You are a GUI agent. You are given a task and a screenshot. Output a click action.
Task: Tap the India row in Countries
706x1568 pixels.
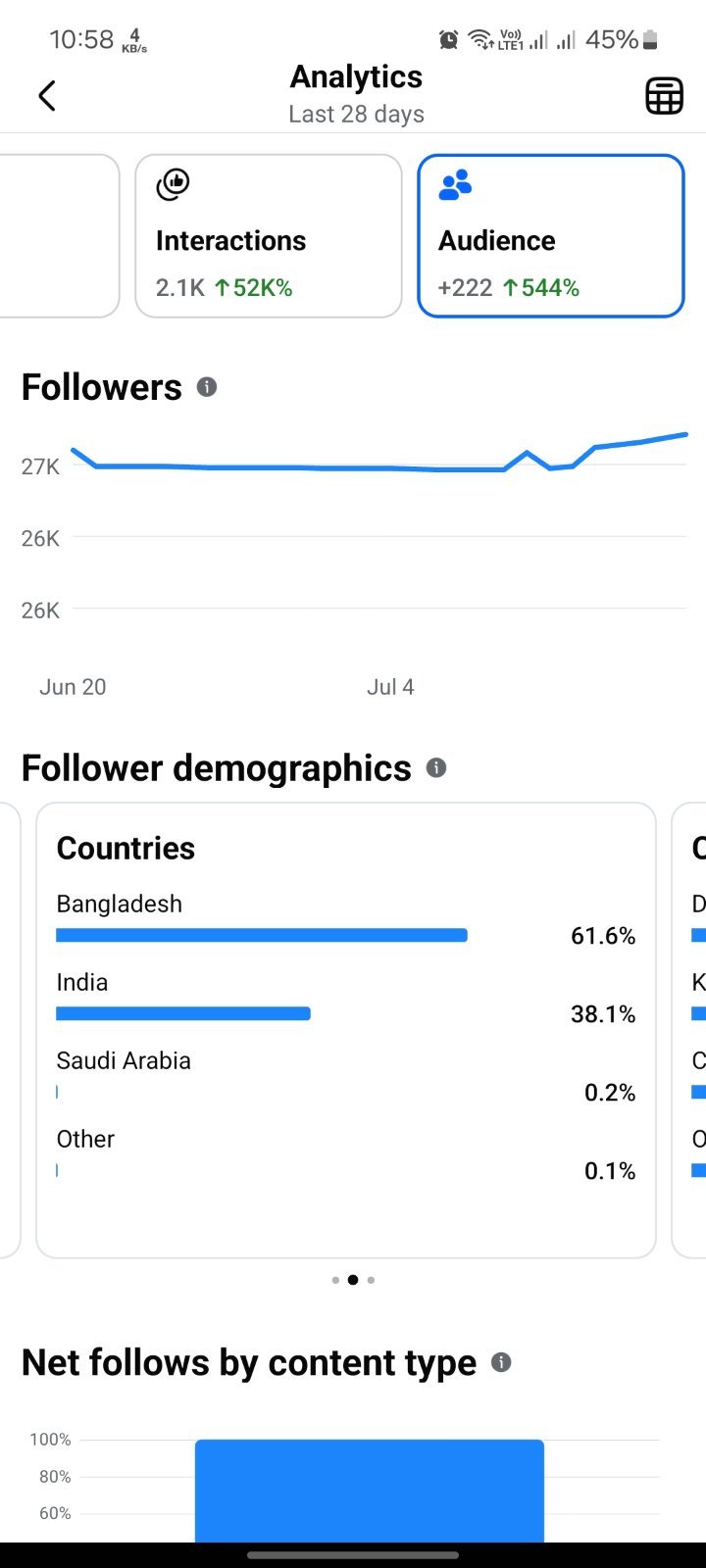pos(346,999)
